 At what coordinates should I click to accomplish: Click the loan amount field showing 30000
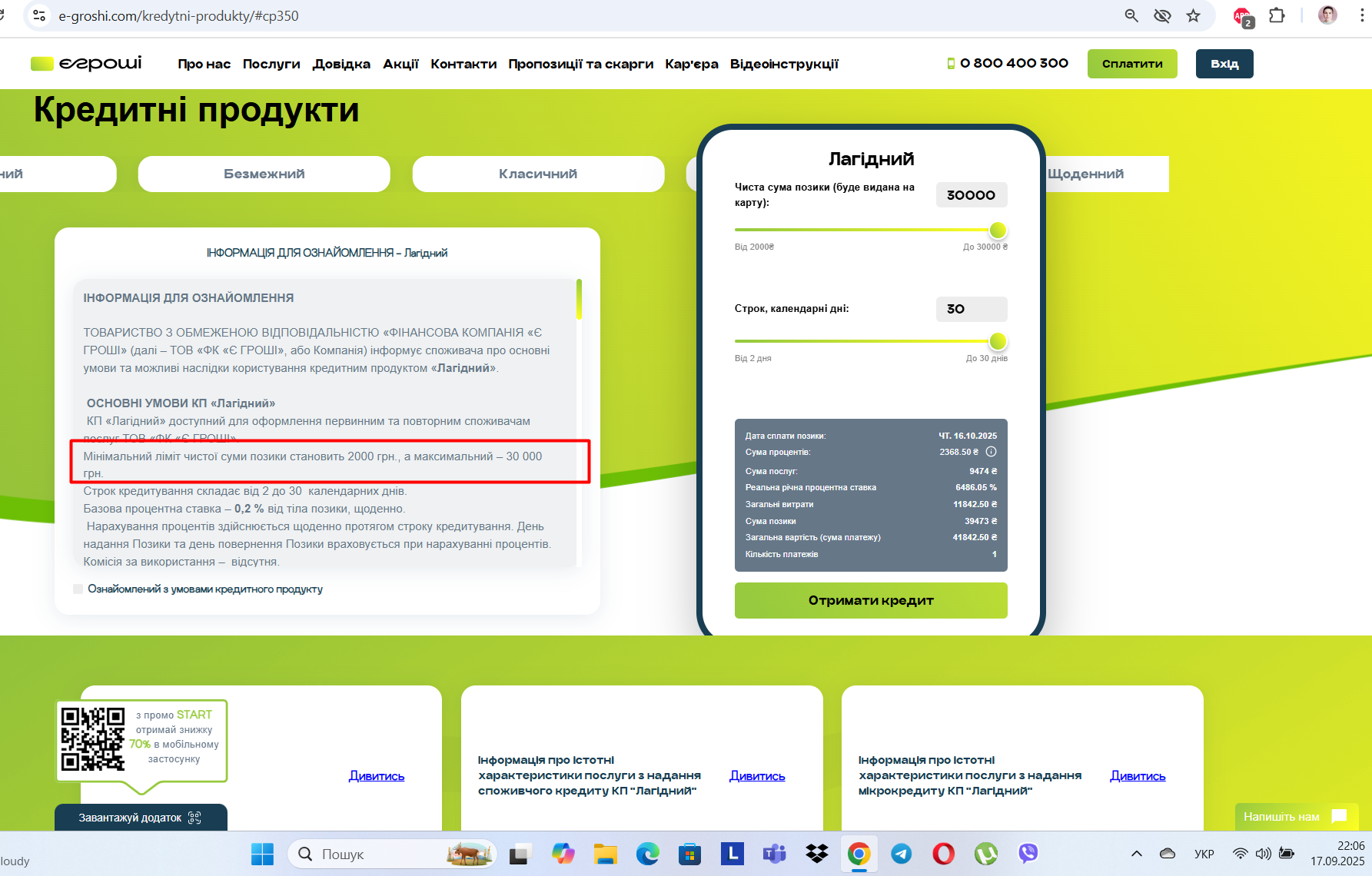click(x=972, y=195)
